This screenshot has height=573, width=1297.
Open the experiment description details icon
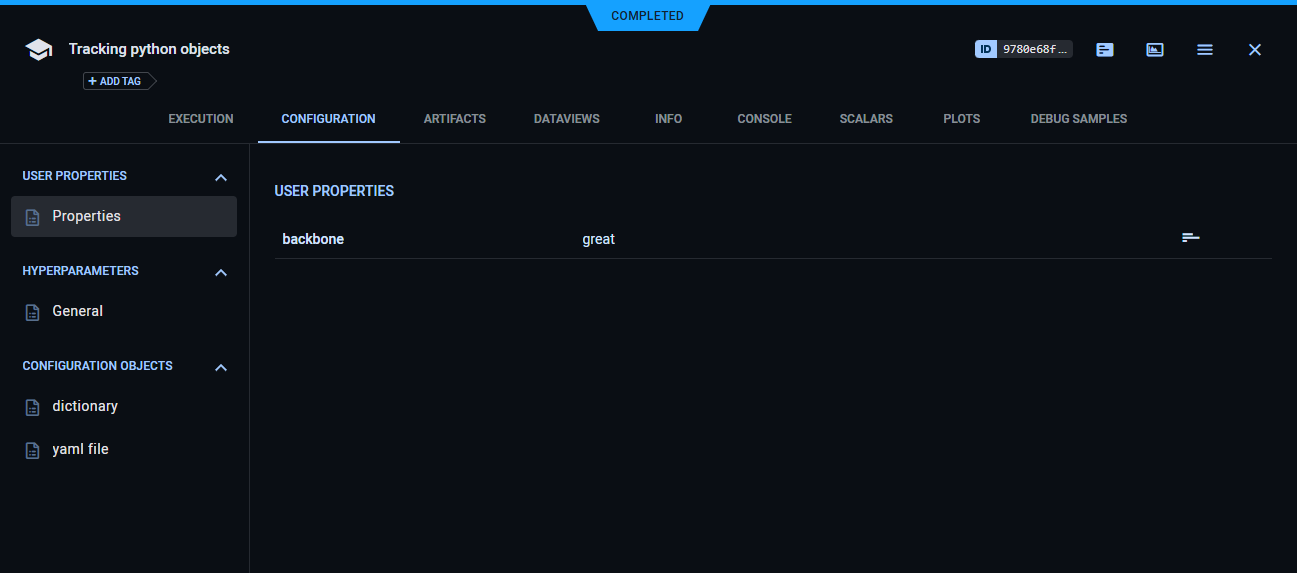[1105, 49]
